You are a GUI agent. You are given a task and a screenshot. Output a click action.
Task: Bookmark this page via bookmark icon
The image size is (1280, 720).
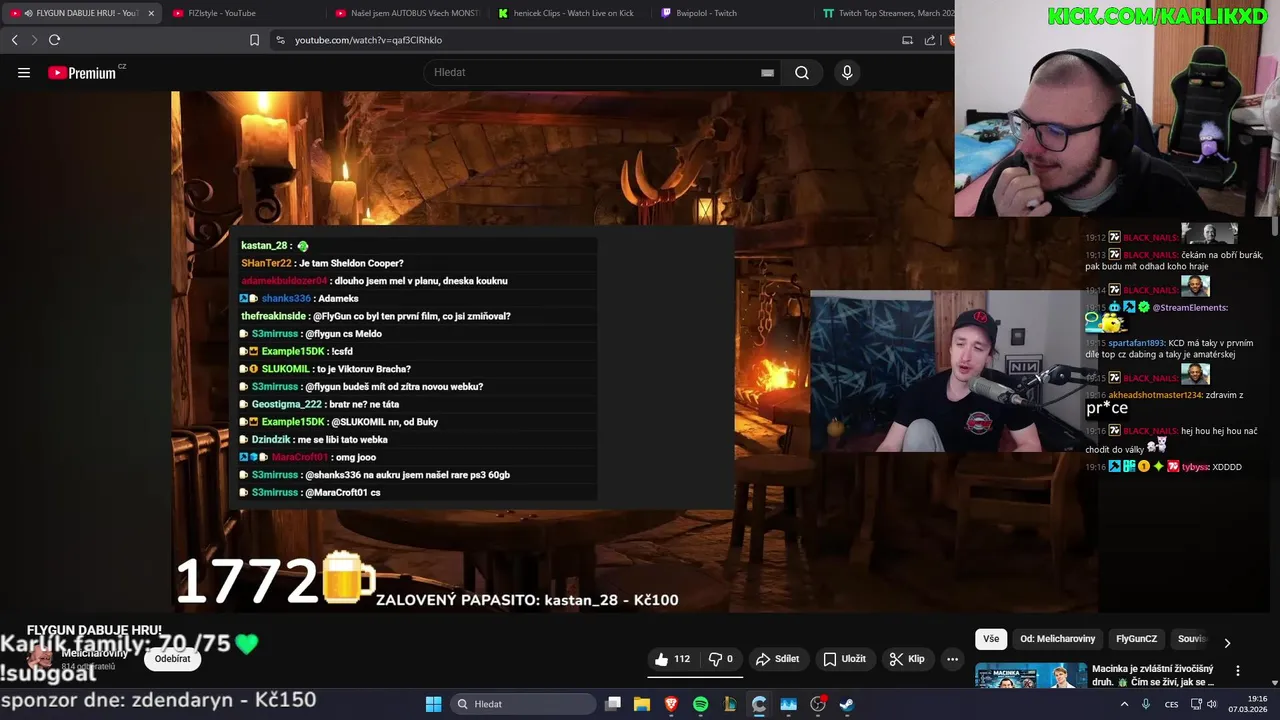pyautogui.click(x=254, y=40)
